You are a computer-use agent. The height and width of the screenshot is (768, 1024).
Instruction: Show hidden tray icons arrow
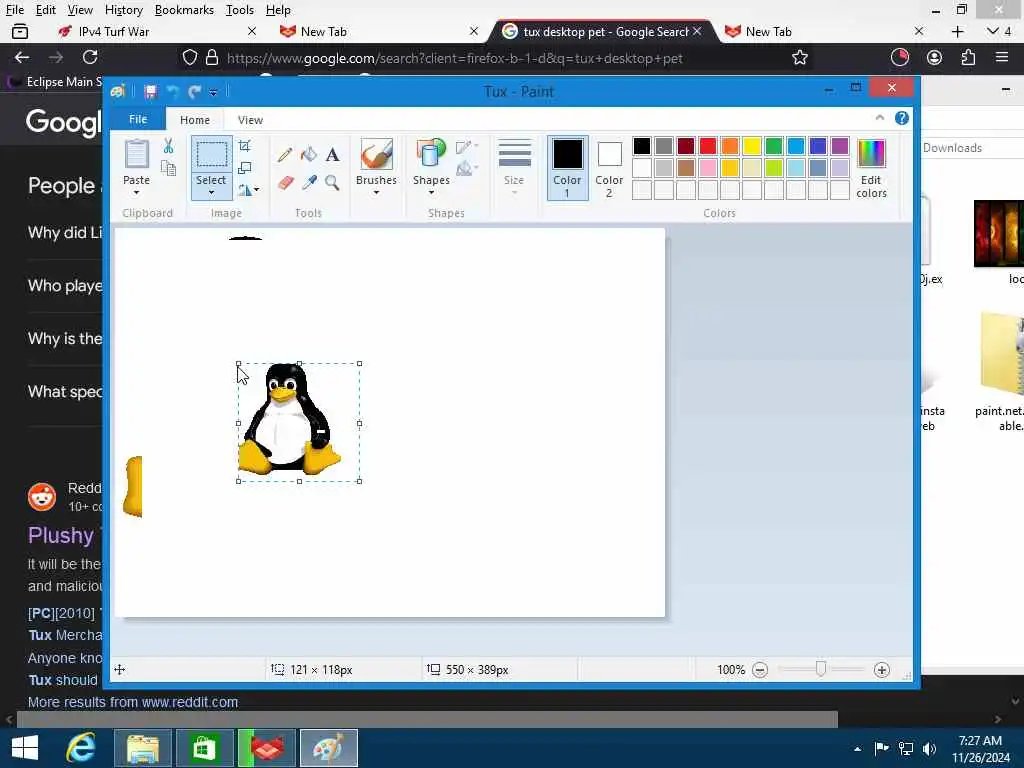click(x=857, y=749)
